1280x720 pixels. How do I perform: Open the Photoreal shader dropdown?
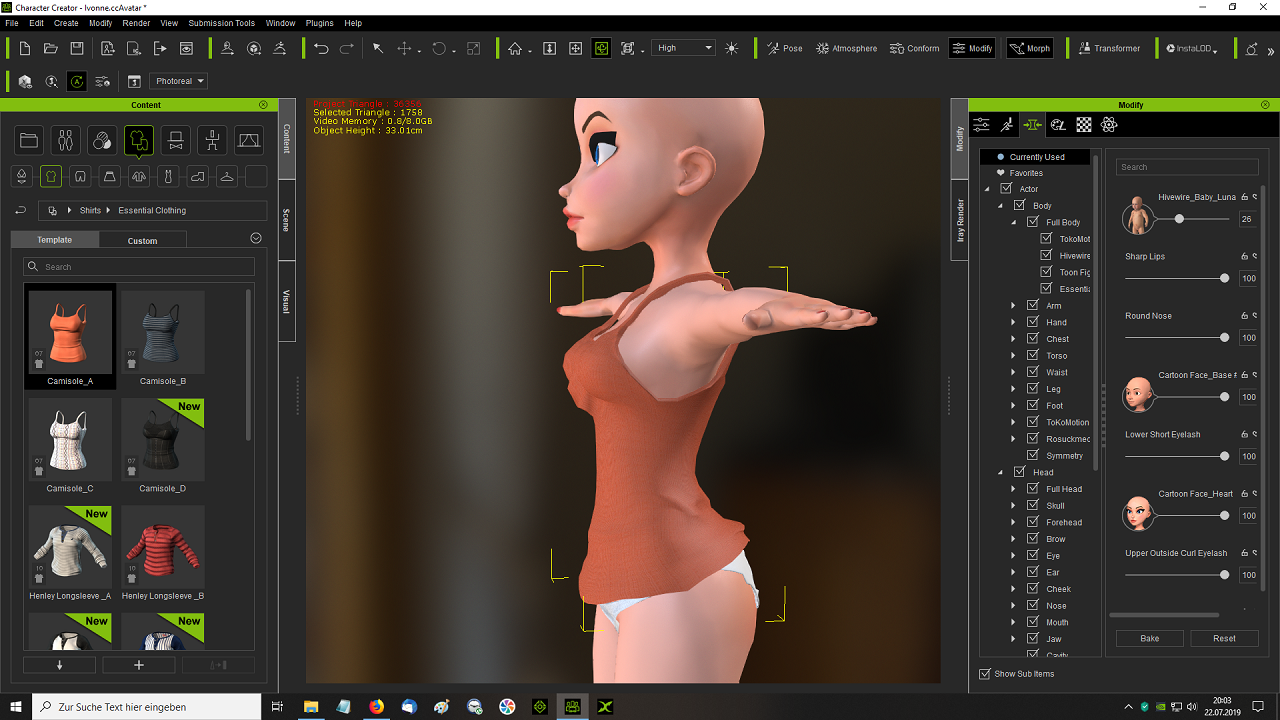pos(179,81)
